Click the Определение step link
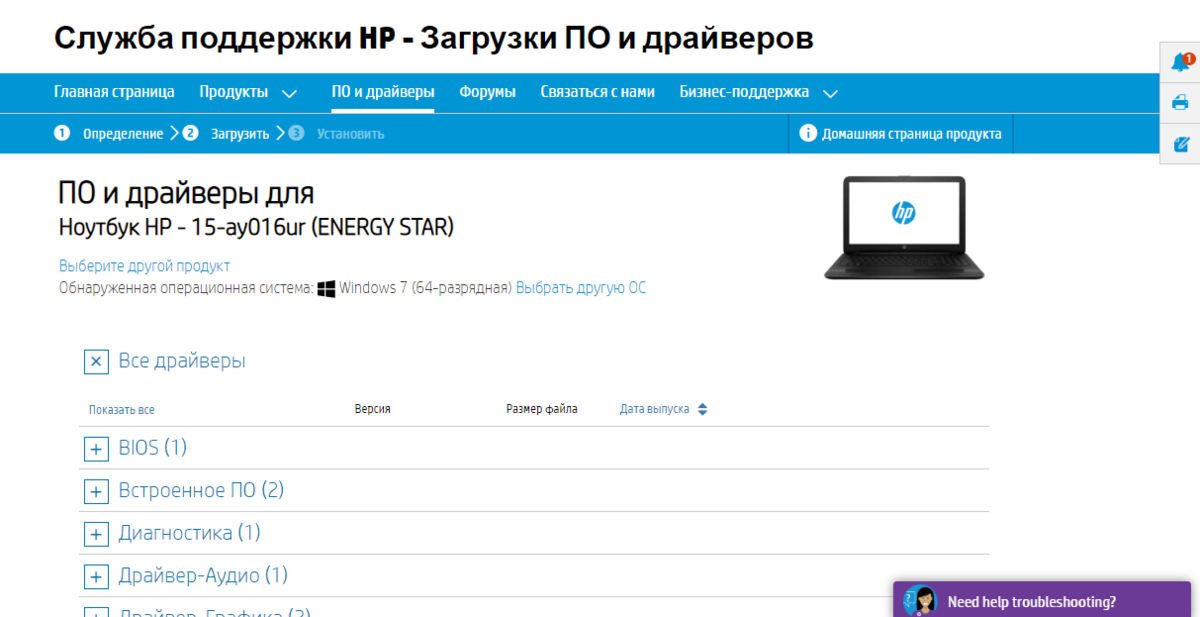The height and width of the screenshot is (617, 1200). (x=123, y=134)
